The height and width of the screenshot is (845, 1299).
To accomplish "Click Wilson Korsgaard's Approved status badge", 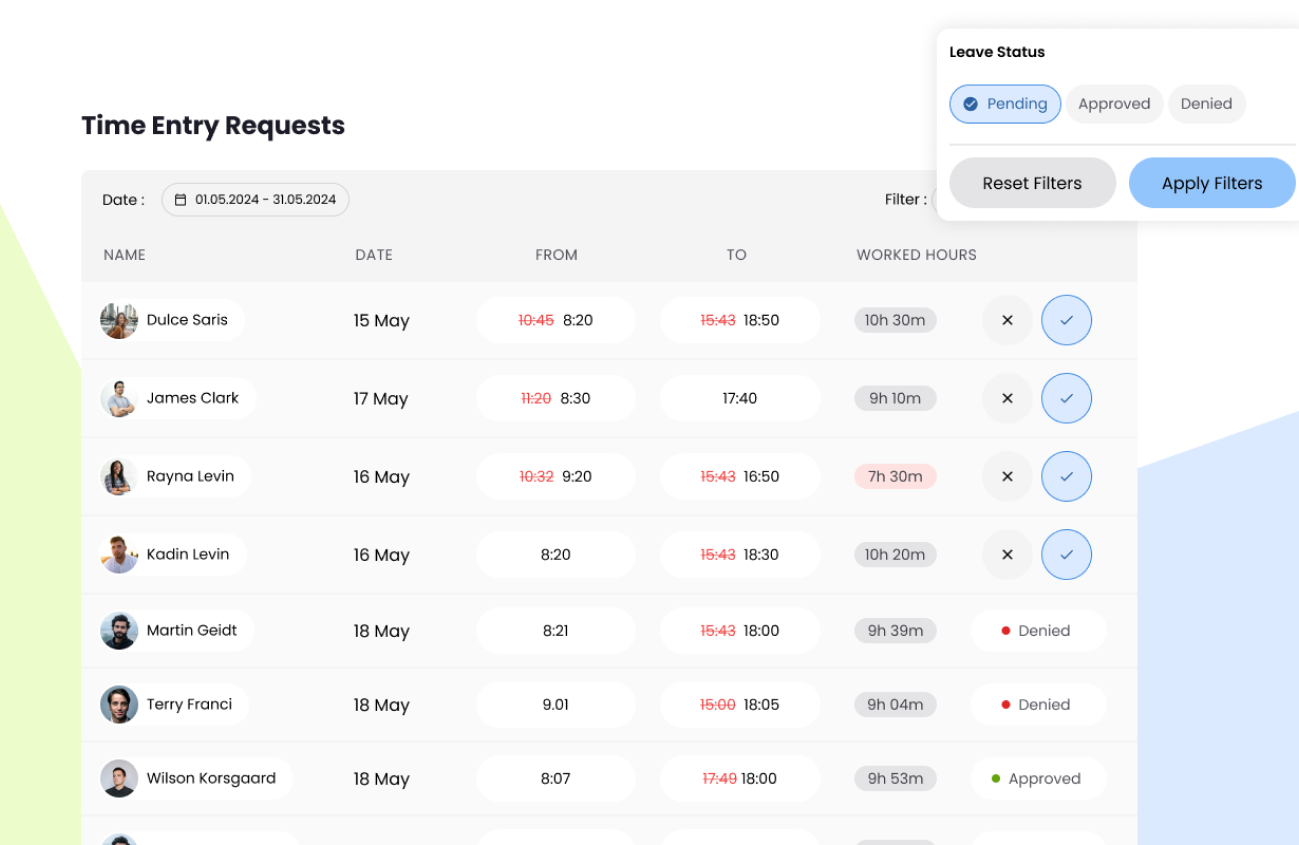I will tap(1038, 778).
